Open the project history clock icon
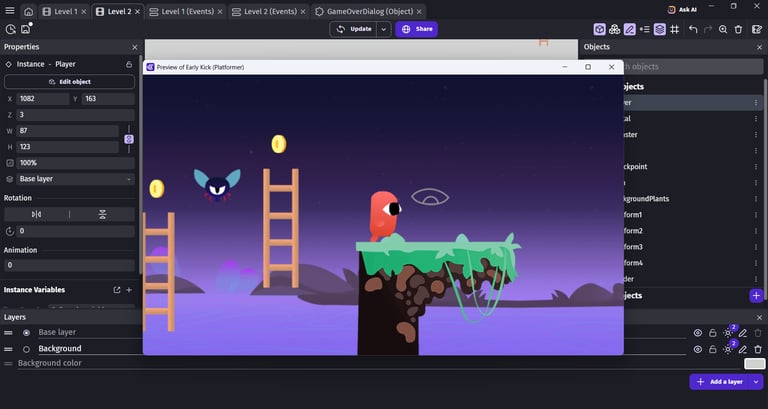The image size is (768, 409). [10, 29]
